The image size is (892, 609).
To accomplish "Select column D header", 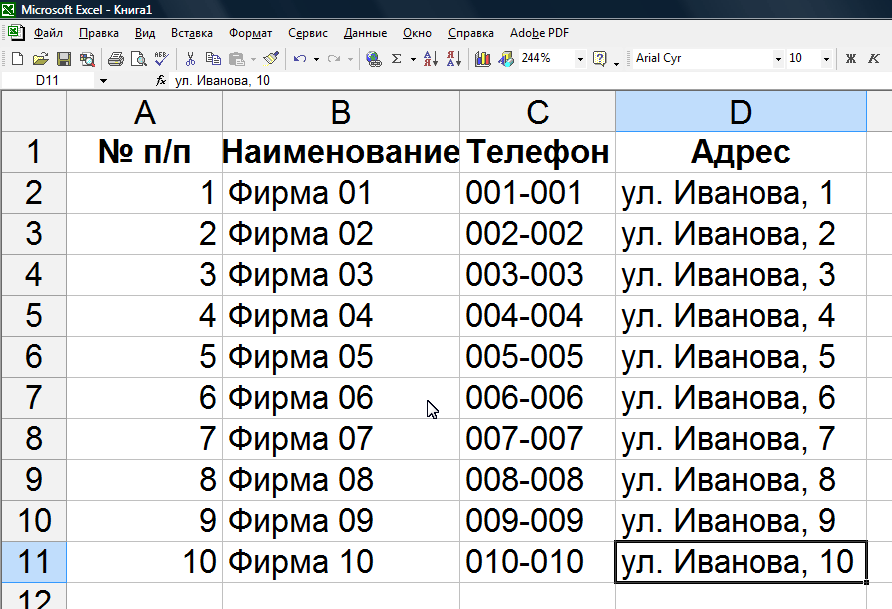I will [x=741, y=111].
